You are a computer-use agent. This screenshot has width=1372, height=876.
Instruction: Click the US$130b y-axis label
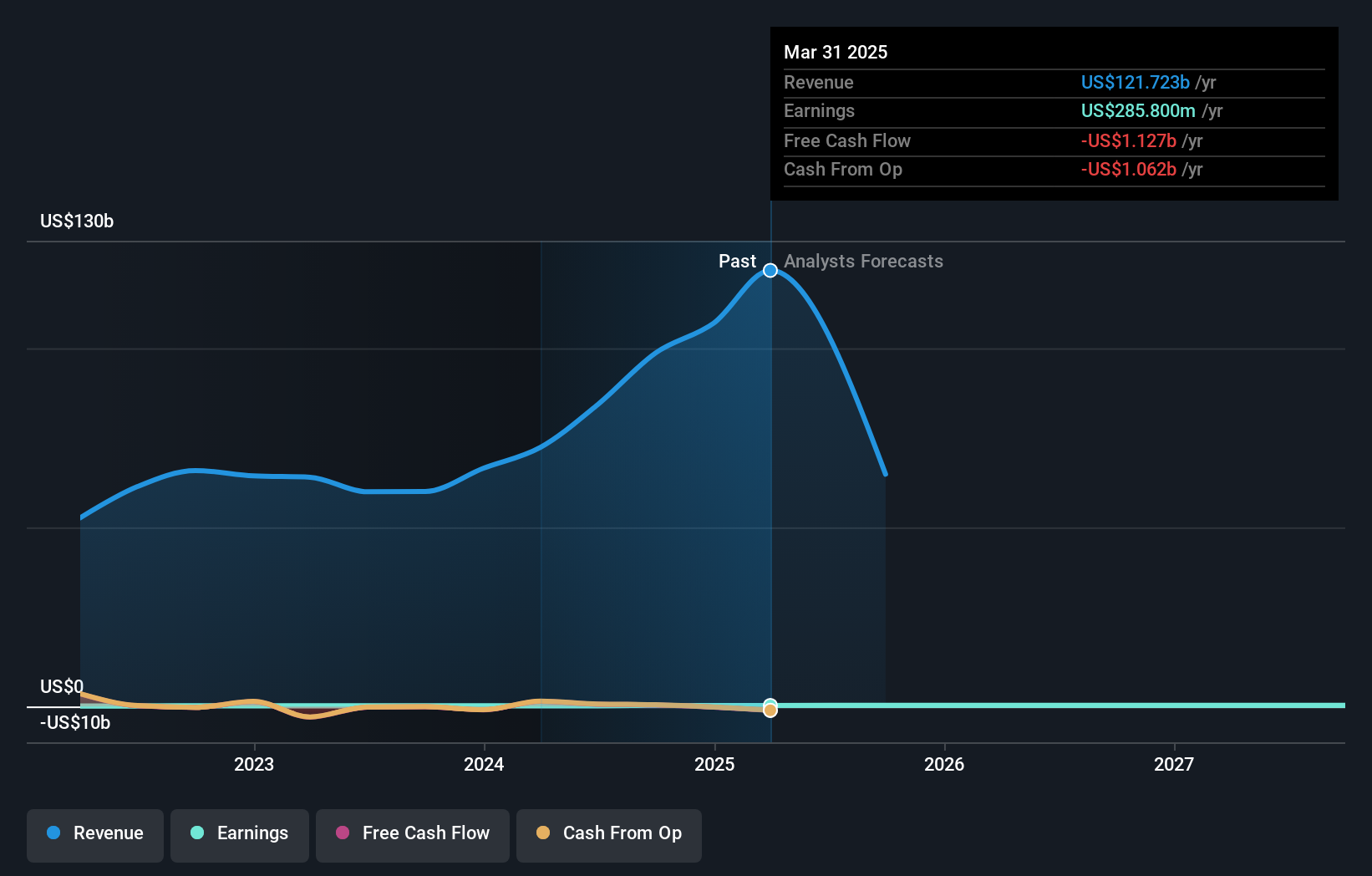[77, 221]
